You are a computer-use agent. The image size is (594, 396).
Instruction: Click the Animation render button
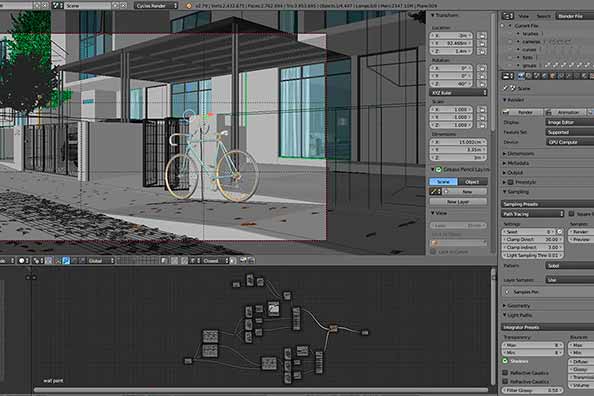click(565, 112)
